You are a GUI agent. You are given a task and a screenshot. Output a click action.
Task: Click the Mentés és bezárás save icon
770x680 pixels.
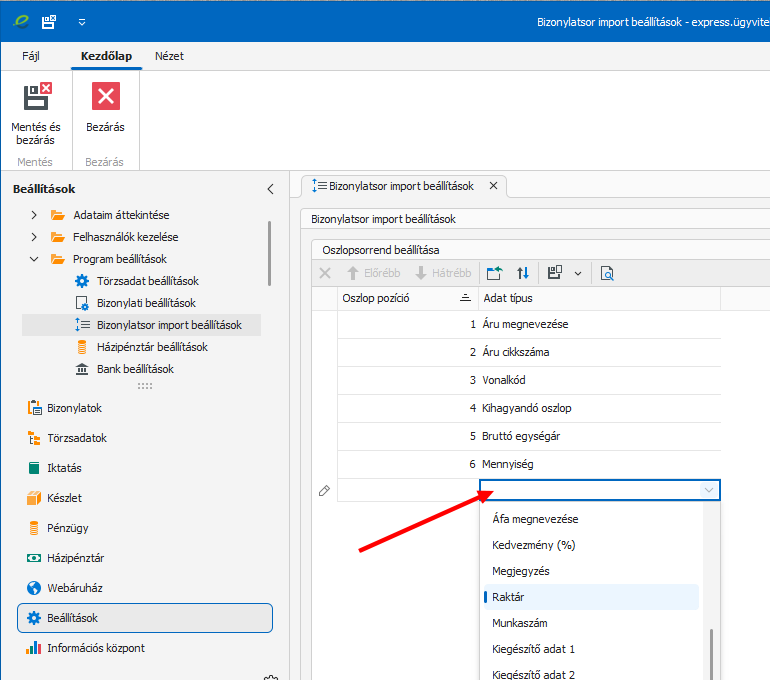pyautogui.click(x=36, y=97)
